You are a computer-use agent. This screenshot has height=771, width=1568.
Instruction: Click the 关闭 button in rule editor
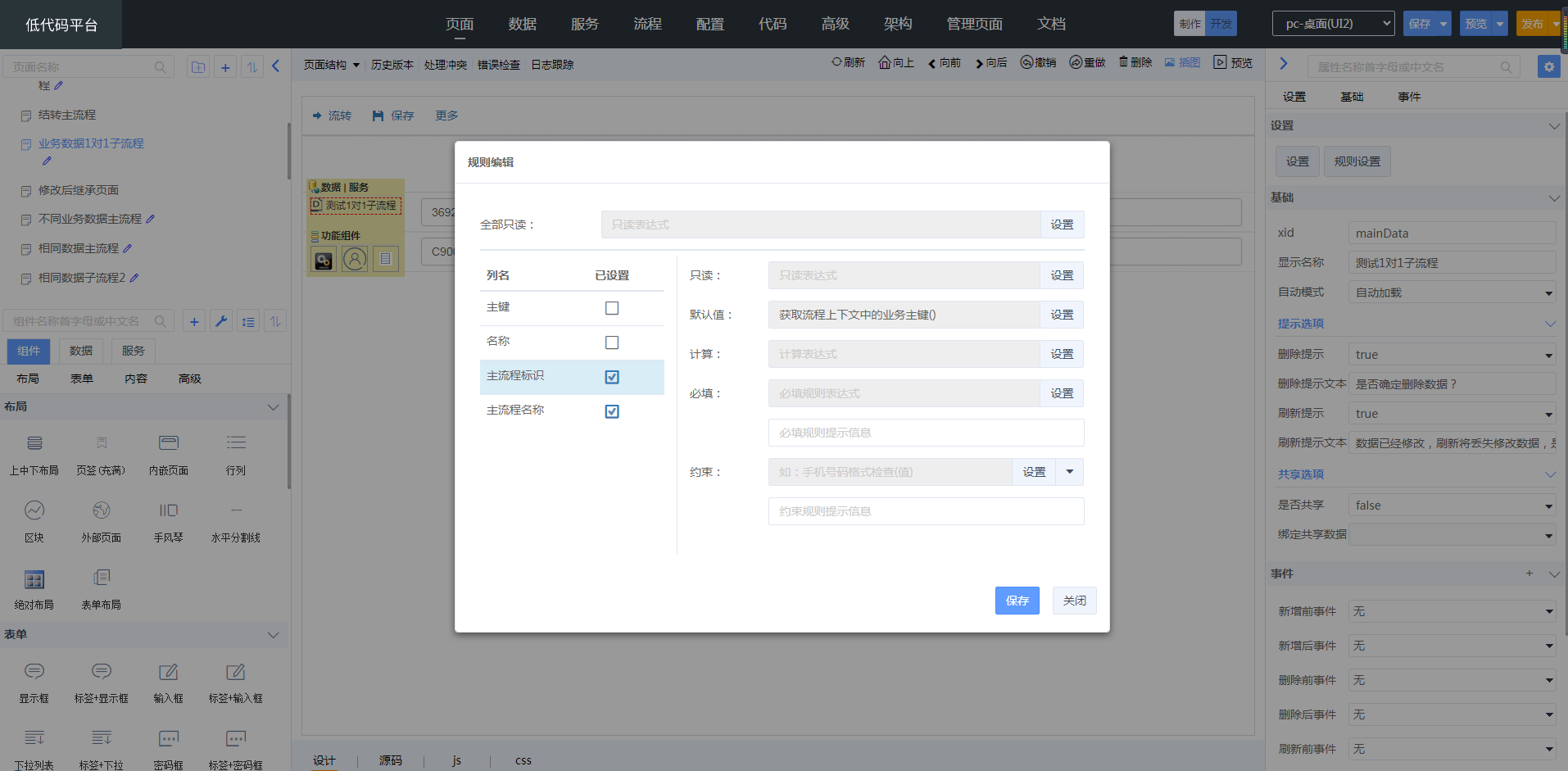pos(1074,601)
